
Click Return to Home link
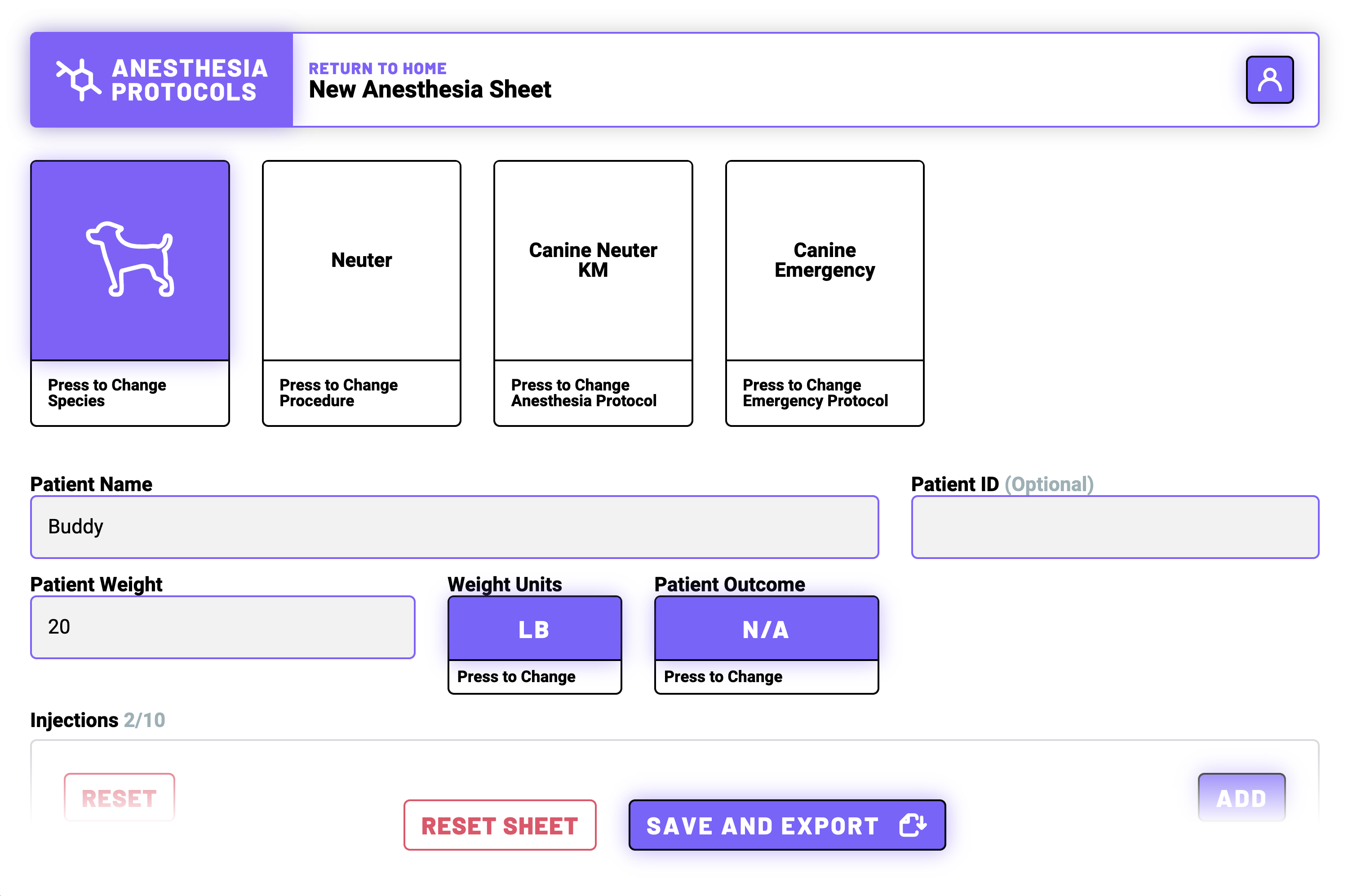(x=377, y=69)
